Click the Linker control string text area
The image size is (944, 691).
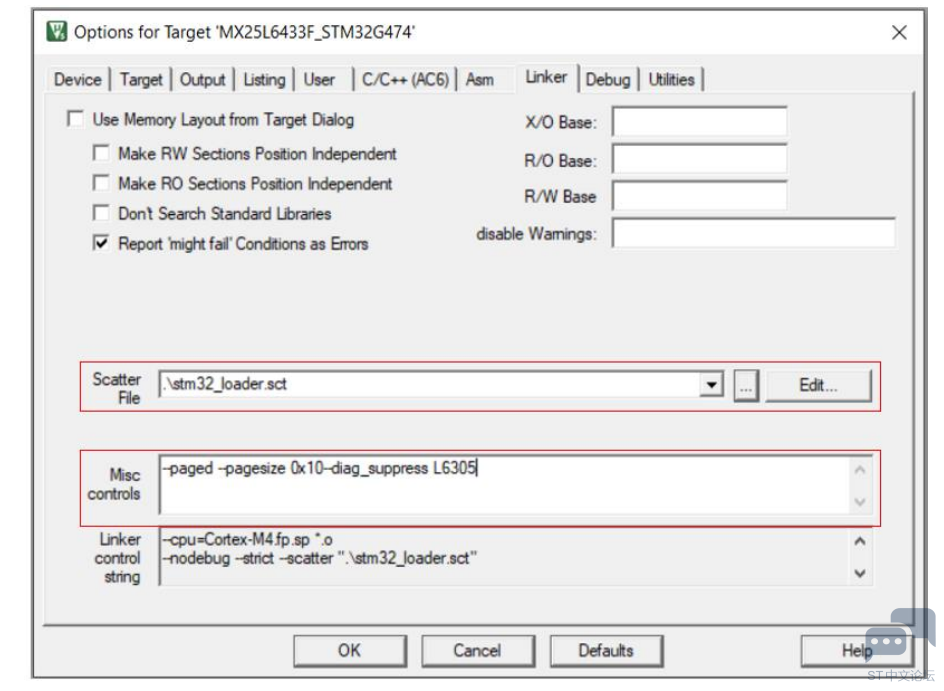pyautogui.click(x=506, y=556)
